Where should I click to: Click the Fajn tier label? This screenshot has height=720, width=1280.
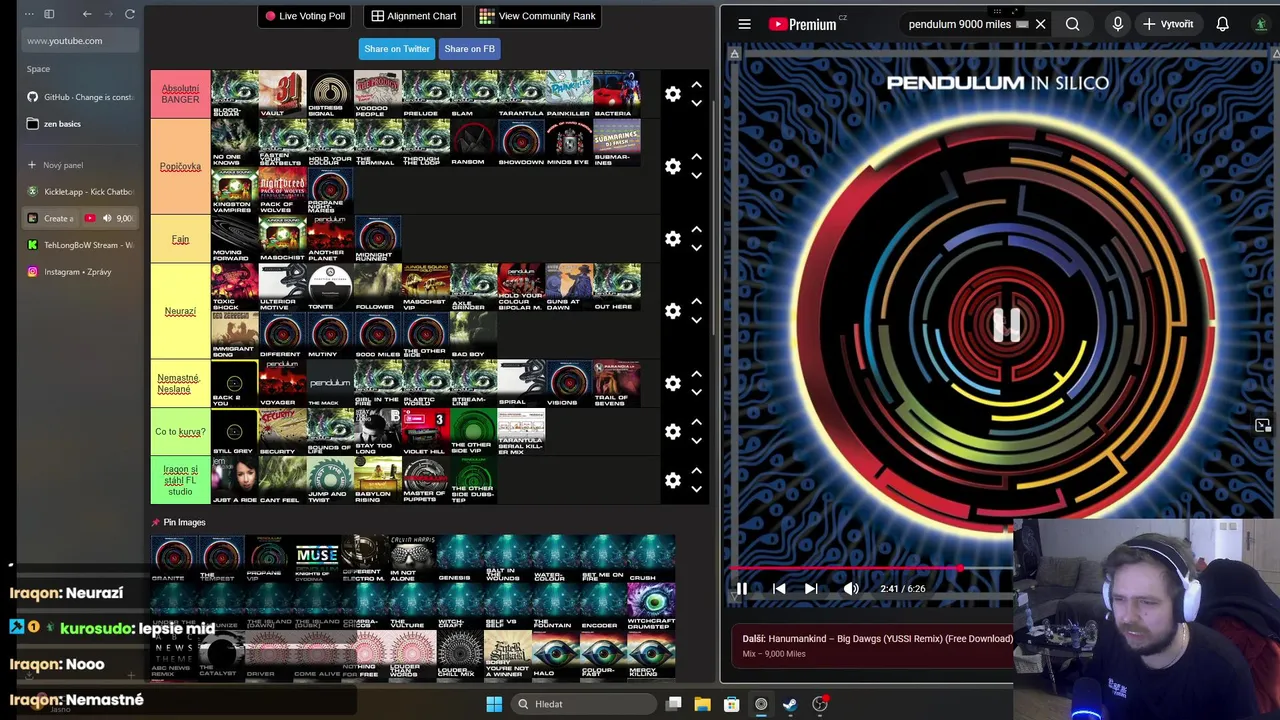click(x=180, y=239)
